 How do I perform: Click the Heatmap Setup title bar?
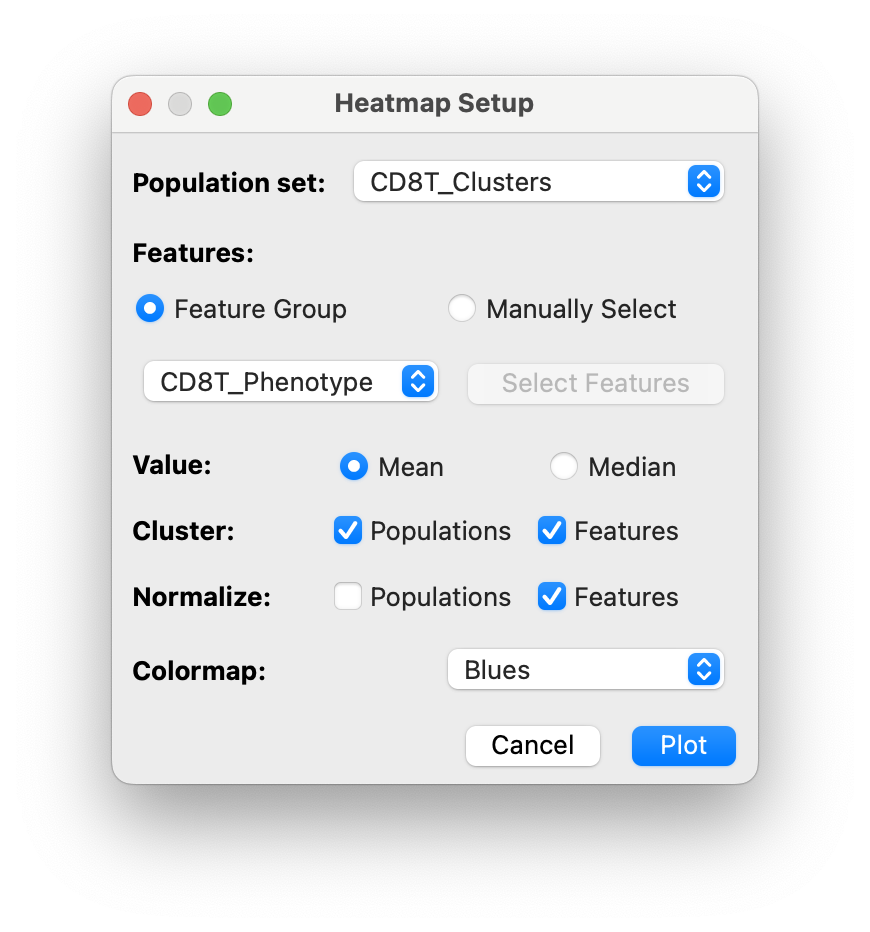tap(433, 103)
